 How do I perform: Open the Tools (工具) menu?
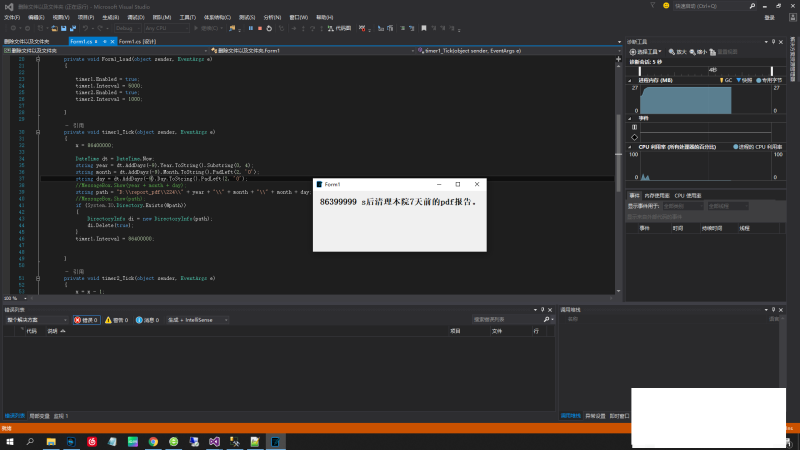(187, 17)
